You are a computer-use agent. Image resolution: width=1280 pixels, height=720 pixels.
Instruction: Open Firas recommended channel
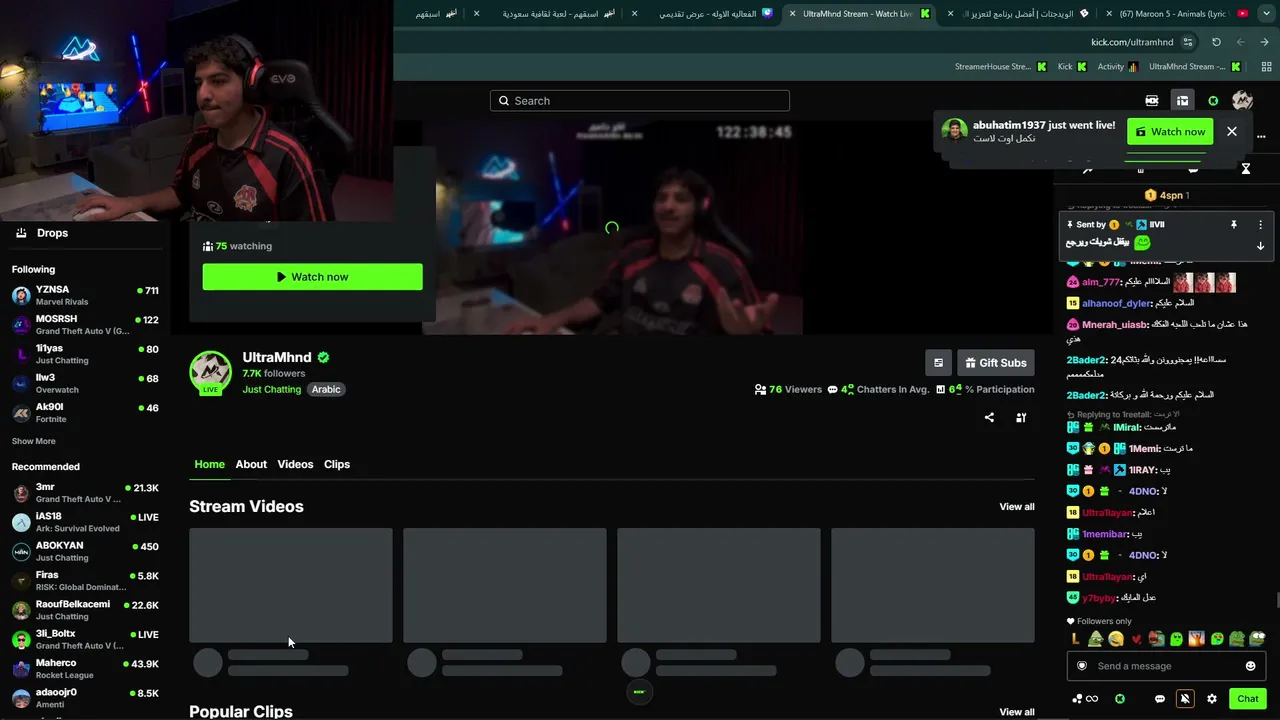[x=85, y=581]
